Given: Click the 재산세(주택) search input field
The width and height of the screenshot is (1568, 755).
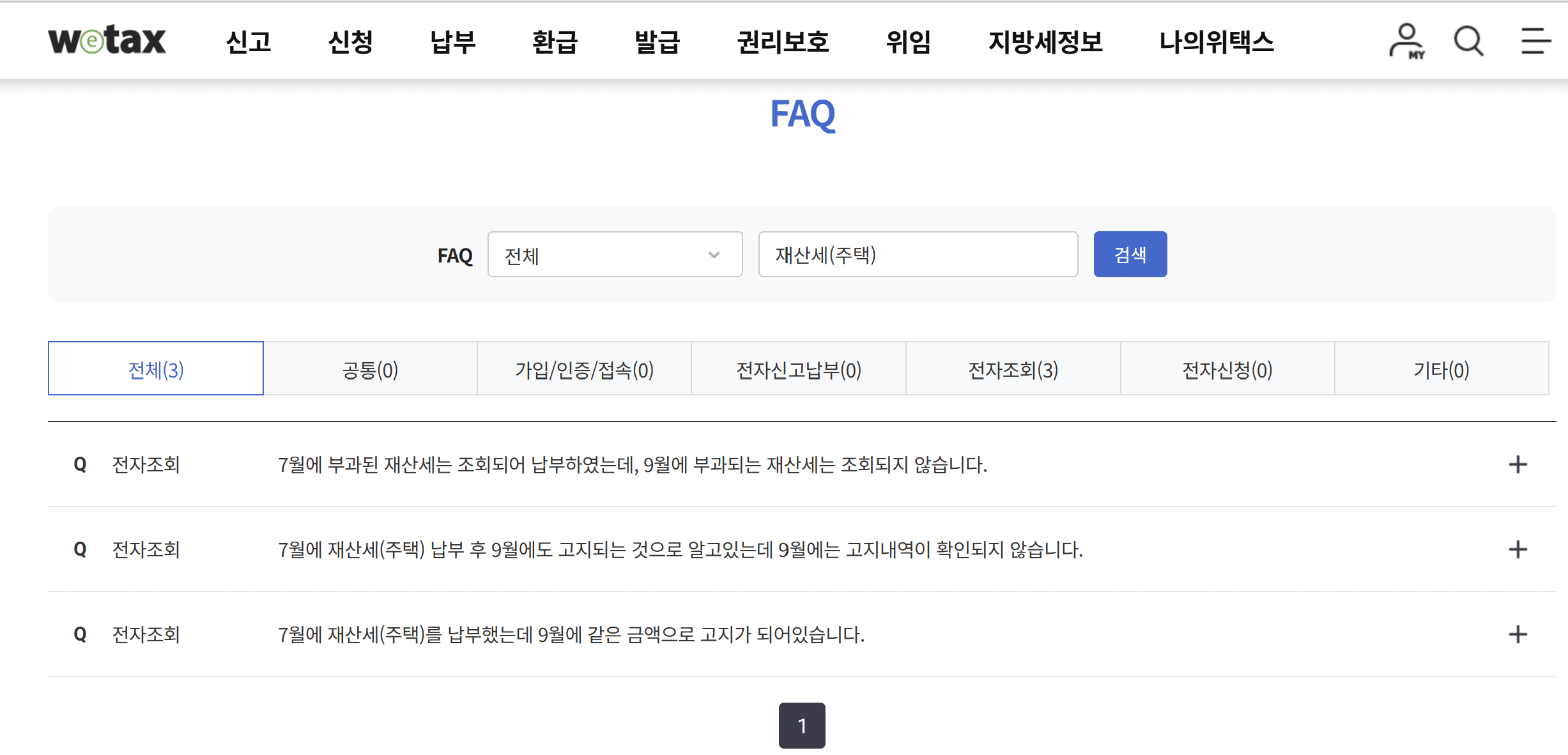Looking at the screenshot, I should [918, 255].
